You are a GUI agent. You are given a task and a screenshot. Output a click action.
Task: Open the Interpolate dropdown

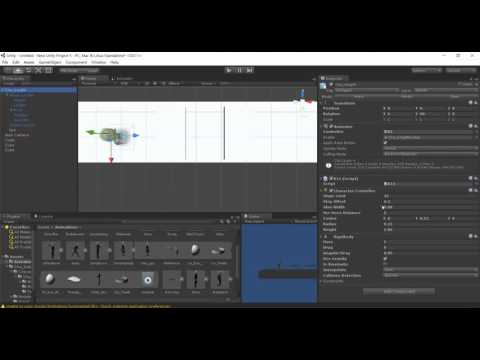point(430,270)
